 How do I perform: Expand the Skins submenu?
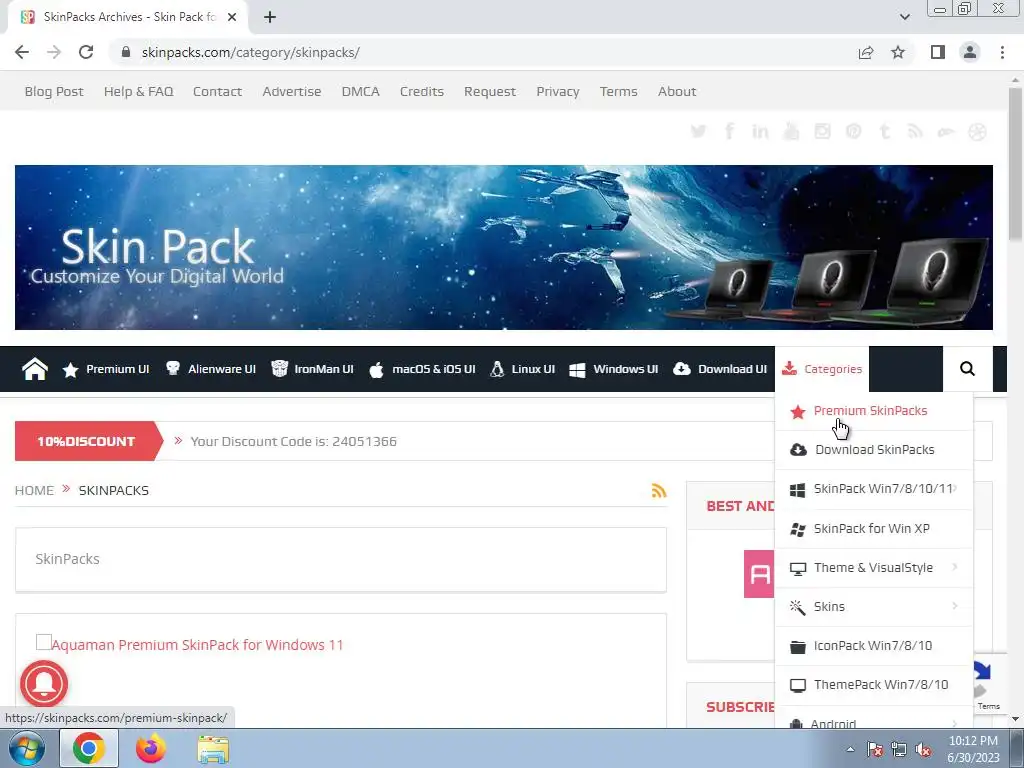[874, 607]
